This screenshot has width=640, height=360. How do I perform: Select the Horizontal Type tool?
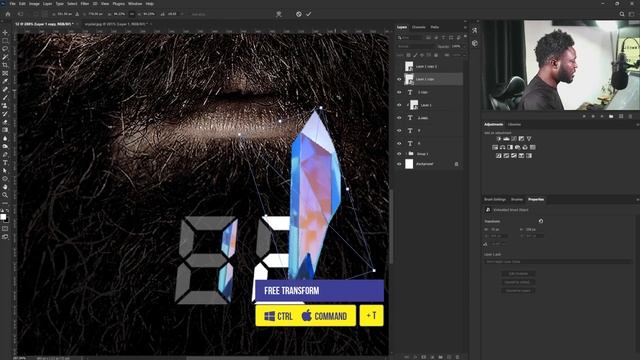tap(5, 163)
